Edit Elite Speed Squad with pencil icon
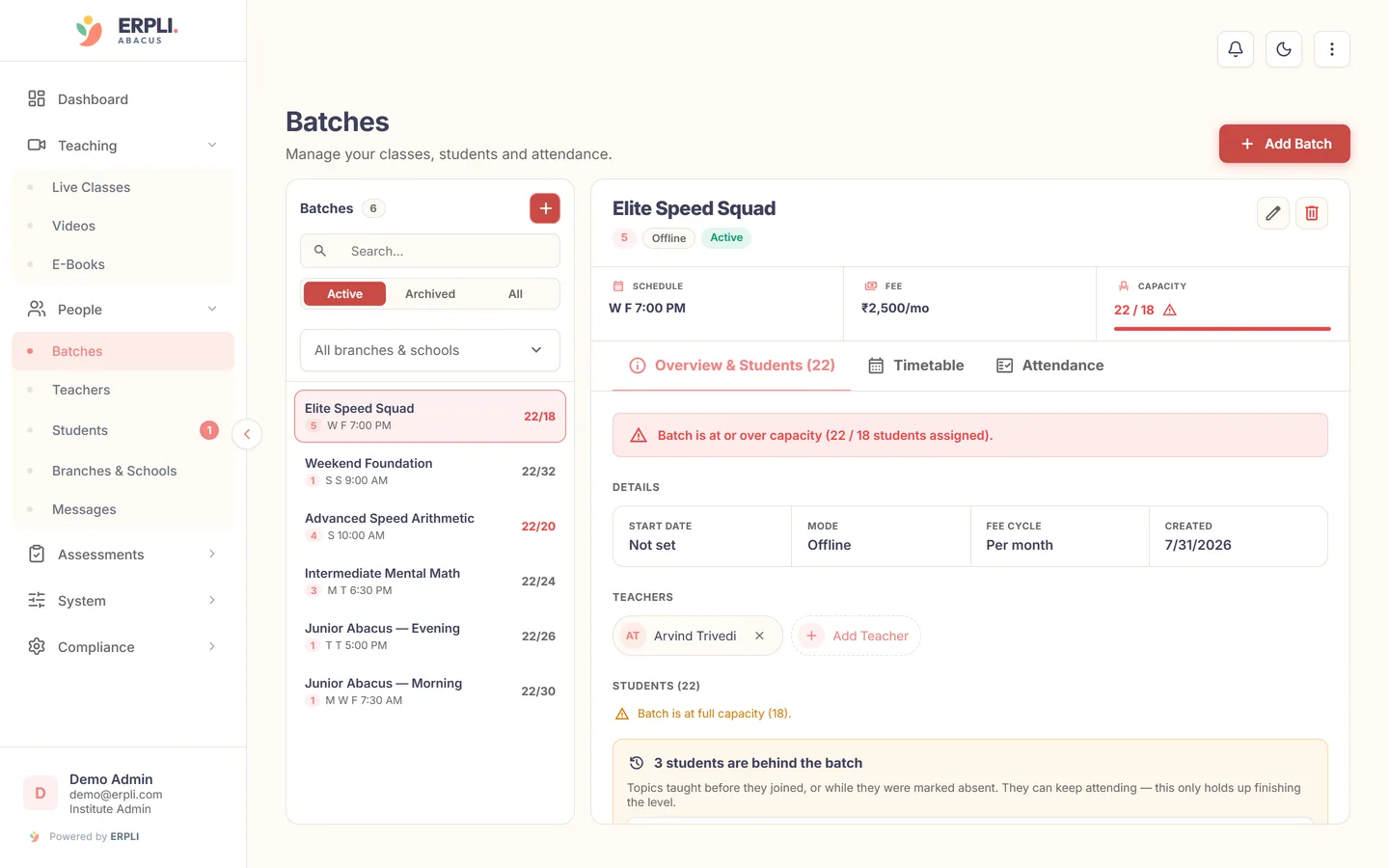Image resolution: width=1389 pixels, height=868 pixels. (x=1273, y=213)
